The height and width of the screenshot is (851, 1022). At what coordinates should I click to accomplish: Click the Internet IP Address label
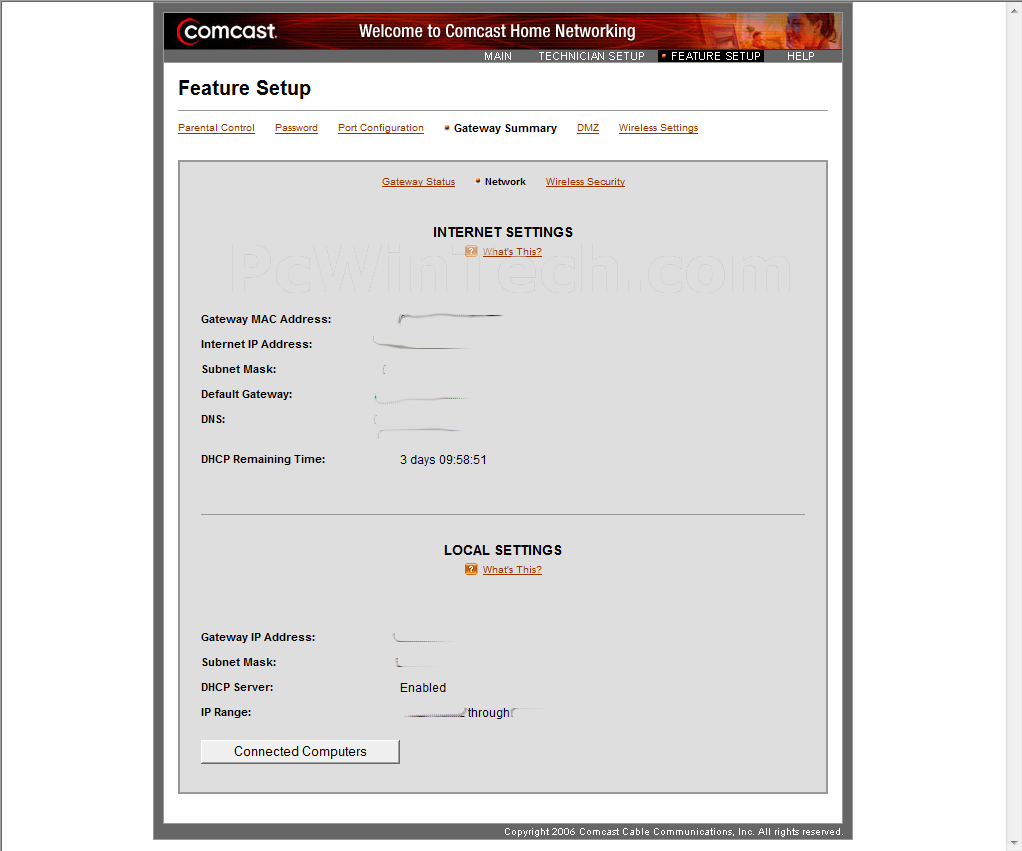point(257,344)
